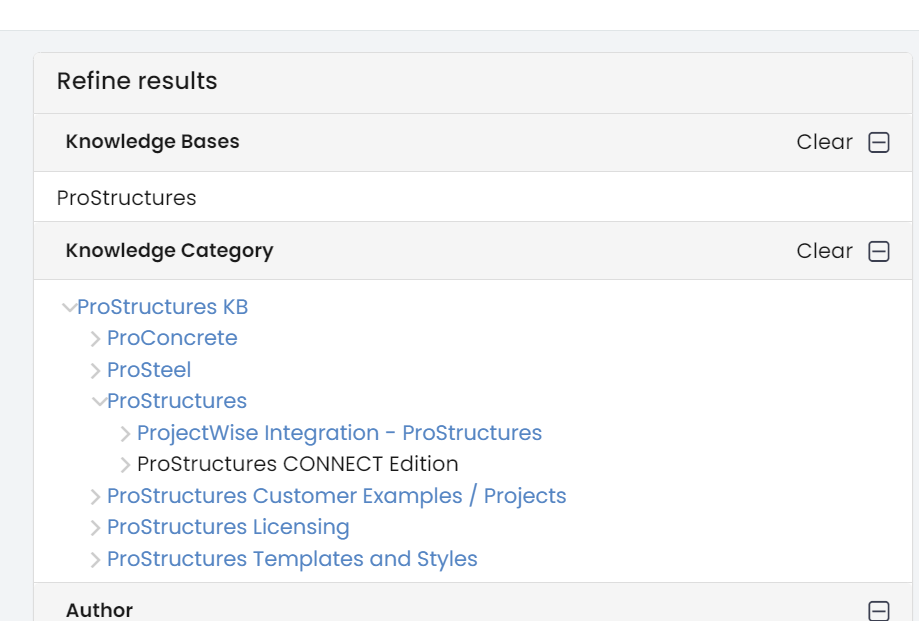Expand the ProSteel chevron
Image resolution: width=919 pixels, height=621 pixels.
click(x=96, y=369)
